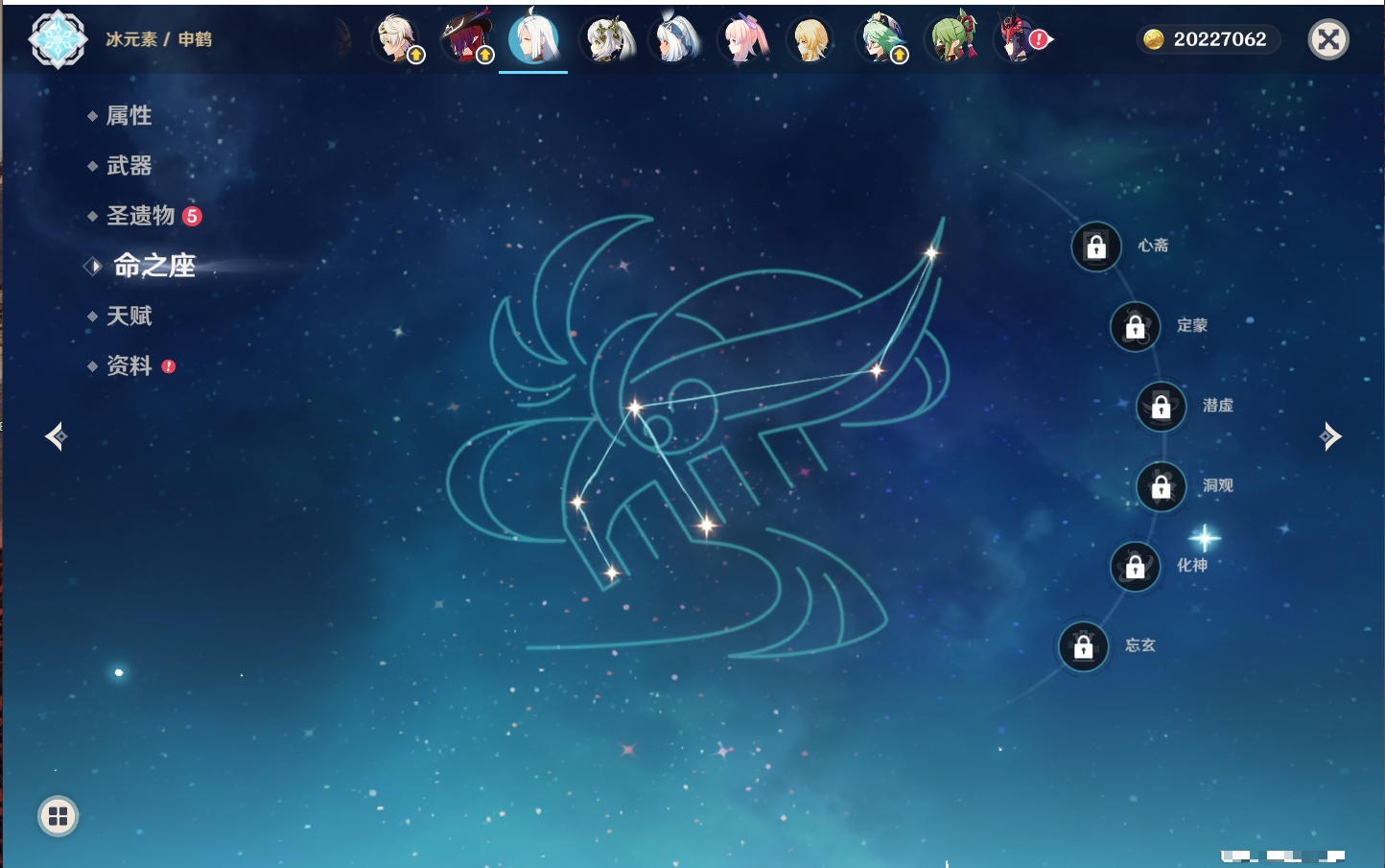This screenshot has height=868, width=1385.
Task: Choose the red-masked character with alert badge
Action: [1020, 39]
